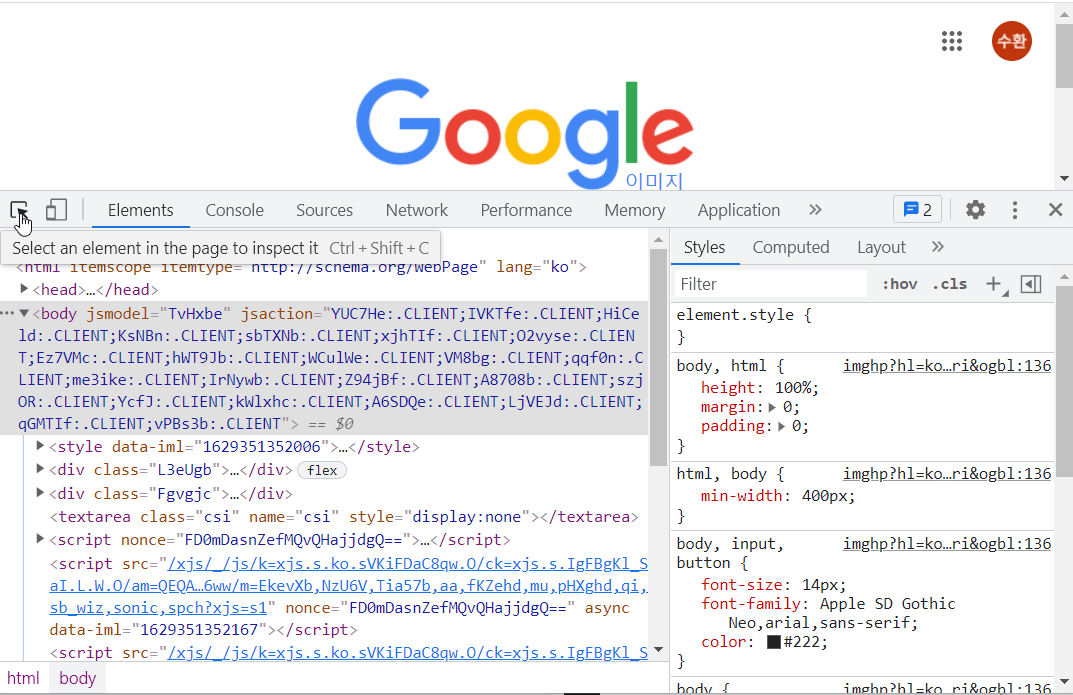Image resolution: width=1073 pixels, height=695 pixels.
Task: Select body in the breadcrumb bar
Action: coord(77,678)
